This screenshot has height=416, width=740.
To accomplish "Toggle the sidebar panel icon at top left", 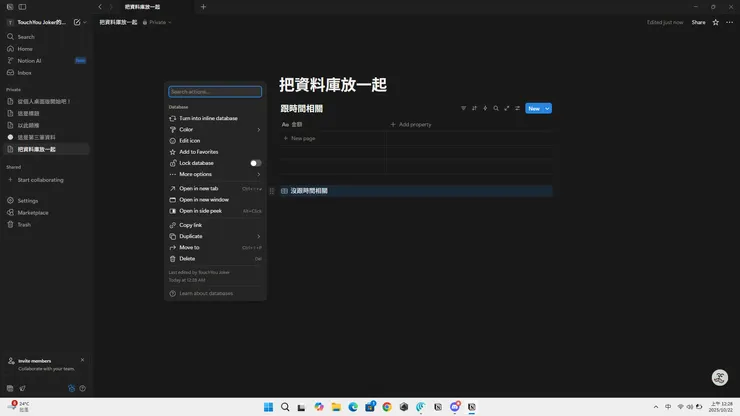I will (22, 7).
